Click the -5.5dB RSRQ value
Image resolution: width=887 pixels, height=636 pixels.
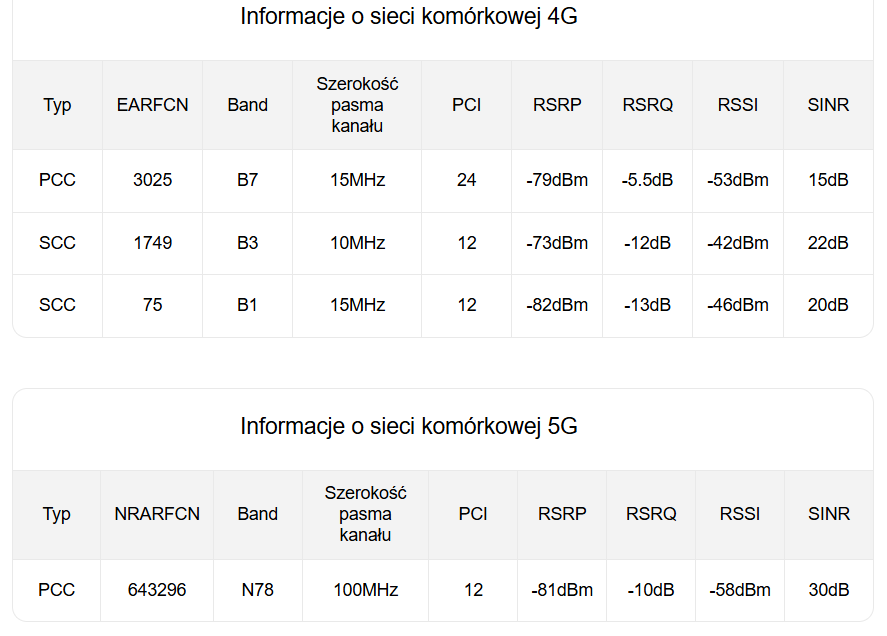point(647,181)
